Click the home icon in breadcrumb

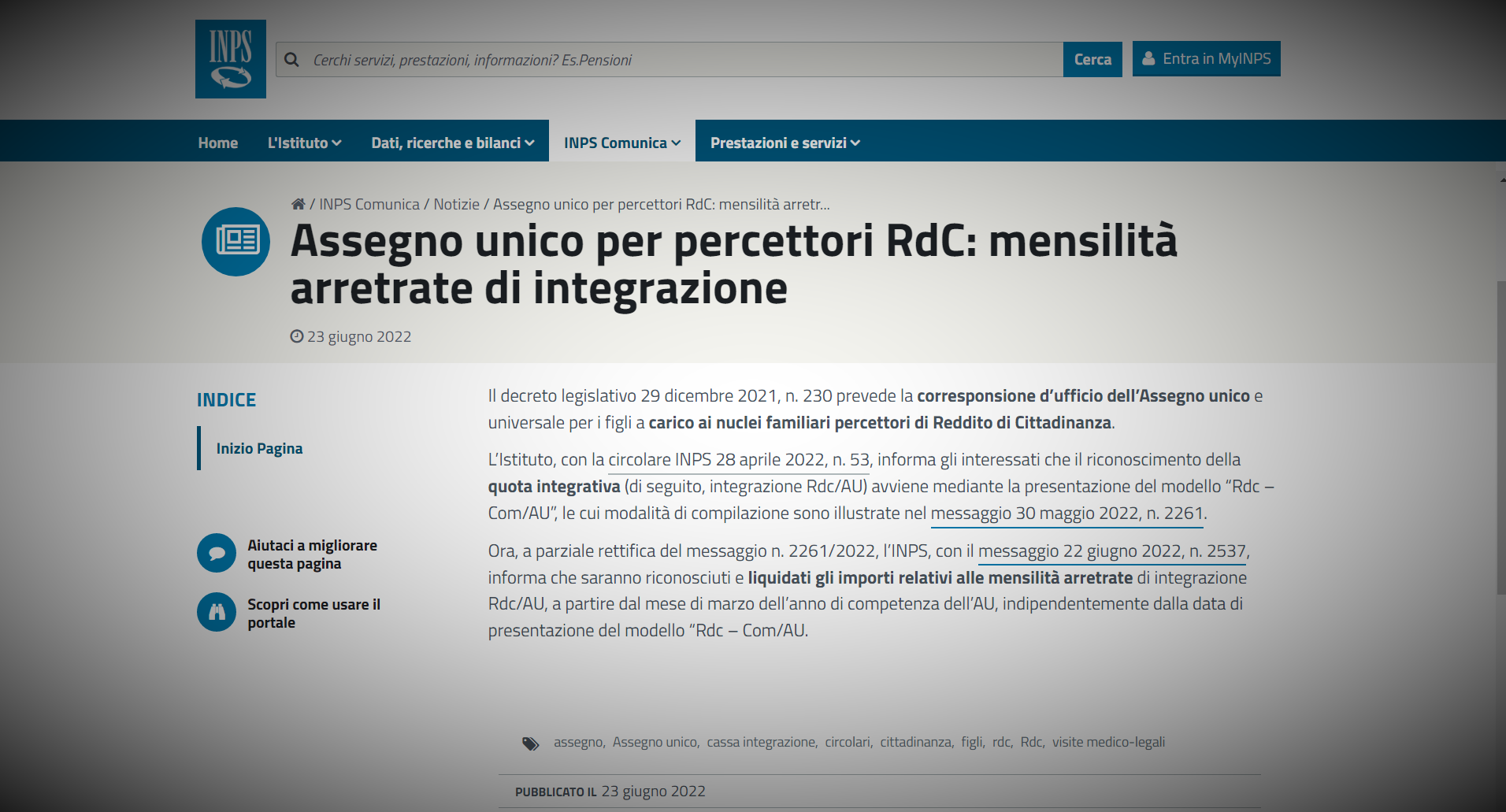298,204
